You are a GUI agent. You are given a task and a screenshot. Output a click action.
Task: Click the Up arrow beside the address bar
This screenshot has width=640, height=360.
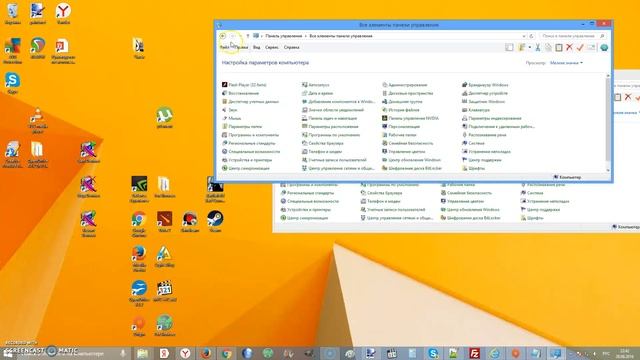click(247, 36)
